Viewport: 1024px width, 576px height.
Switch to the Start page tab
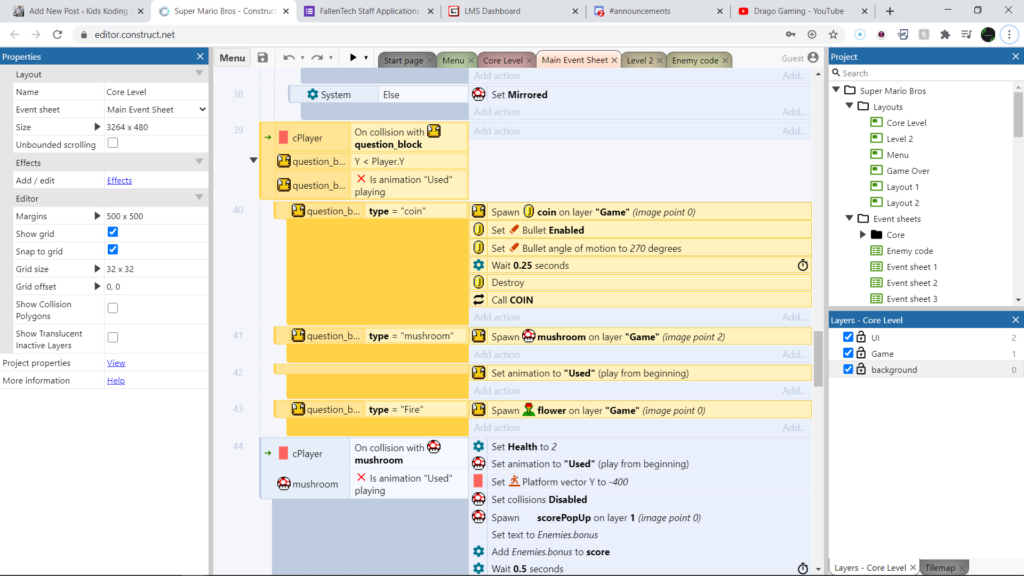tap(403, 60)
